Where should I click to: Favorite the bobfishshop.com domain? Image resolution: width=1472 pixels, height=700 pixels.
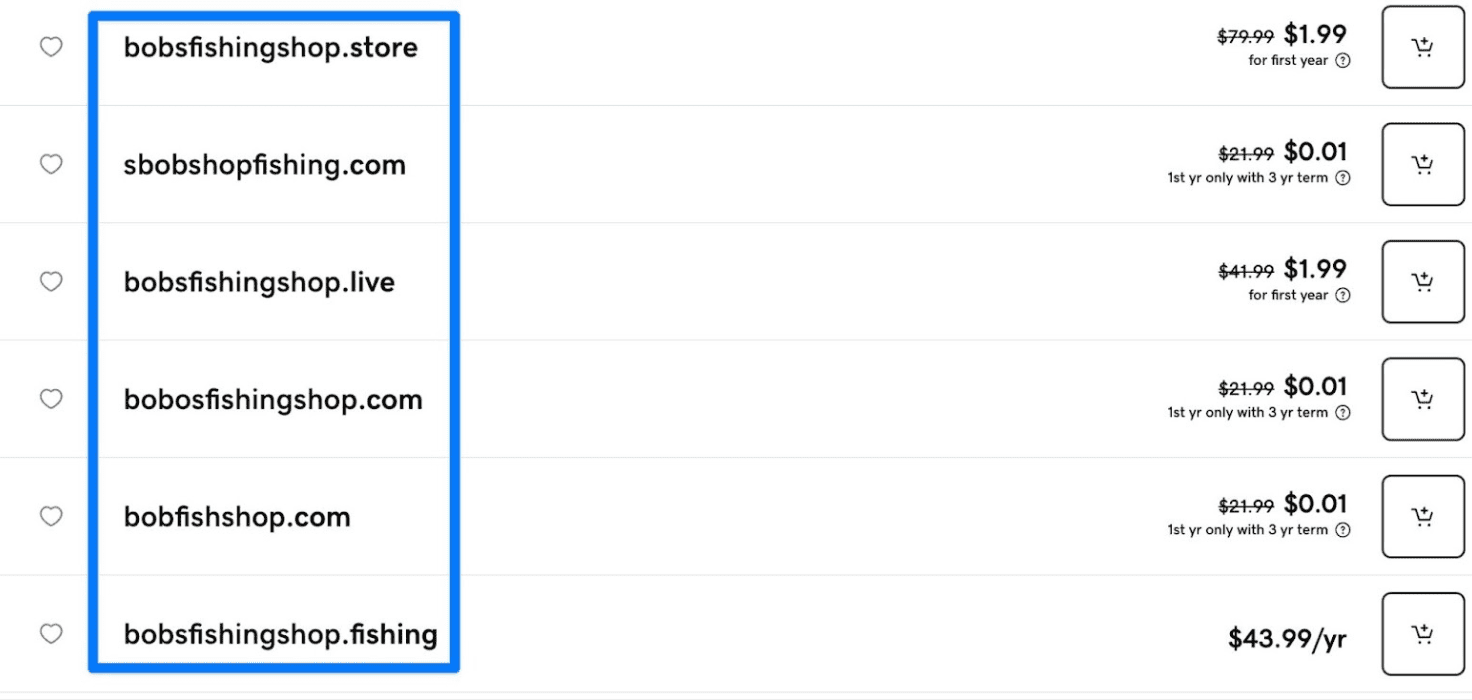click(x=50, y=516)
